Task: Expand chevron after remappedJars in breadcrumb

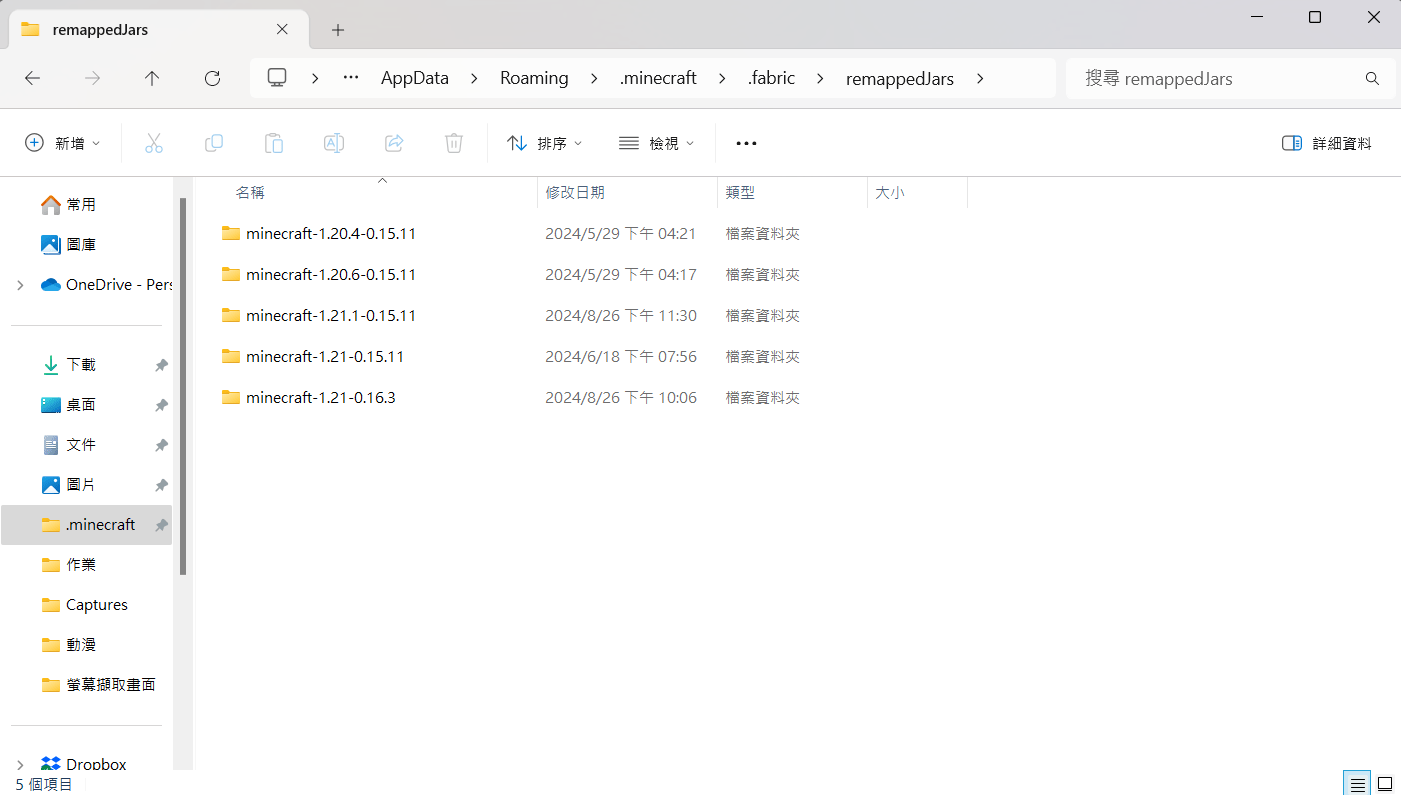Action: pos(980,78)
